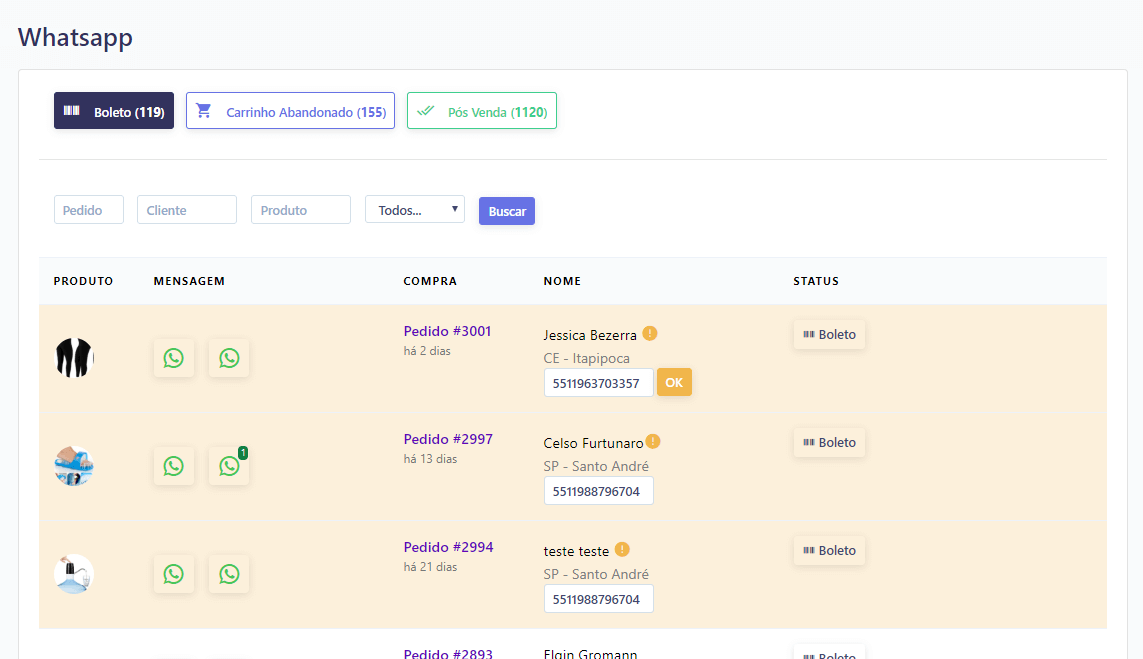
Task: Send second WhatsApp message for Pedido #2994
Action: click(x=229, y=574)
